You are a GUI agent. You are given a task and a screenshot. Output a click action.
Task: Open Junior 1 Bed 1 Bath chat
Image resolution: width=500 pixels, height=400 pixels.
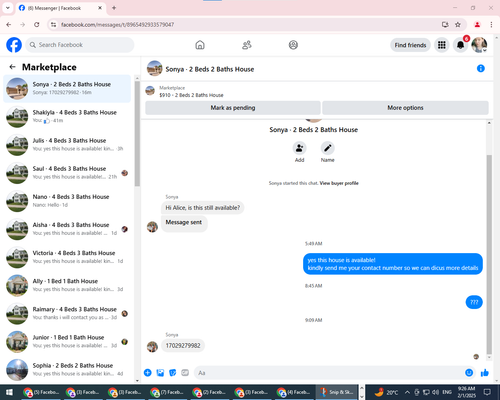click(67, 341)
